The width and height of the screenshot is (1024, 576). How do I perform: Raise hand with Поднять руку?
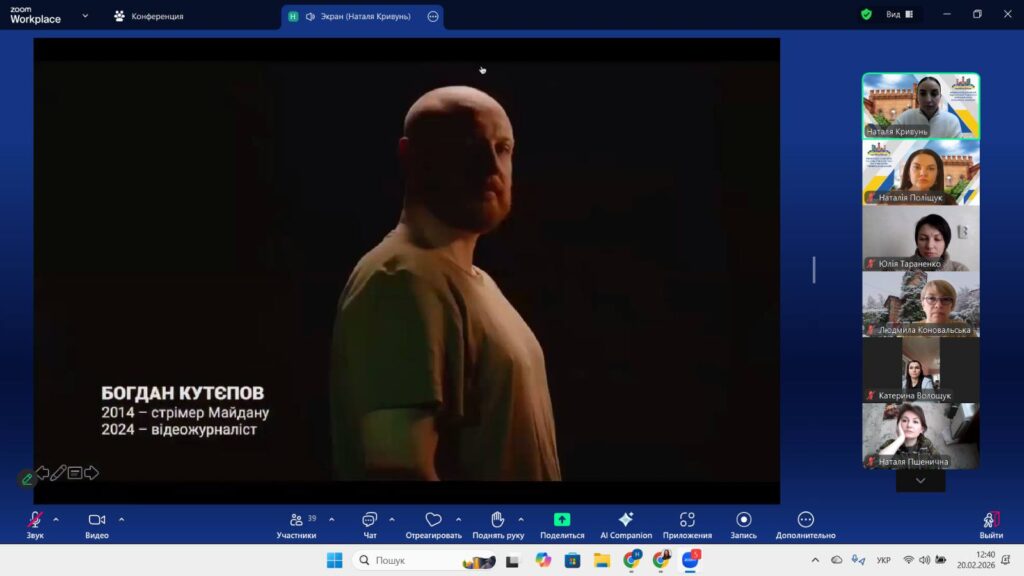(497, 520)
